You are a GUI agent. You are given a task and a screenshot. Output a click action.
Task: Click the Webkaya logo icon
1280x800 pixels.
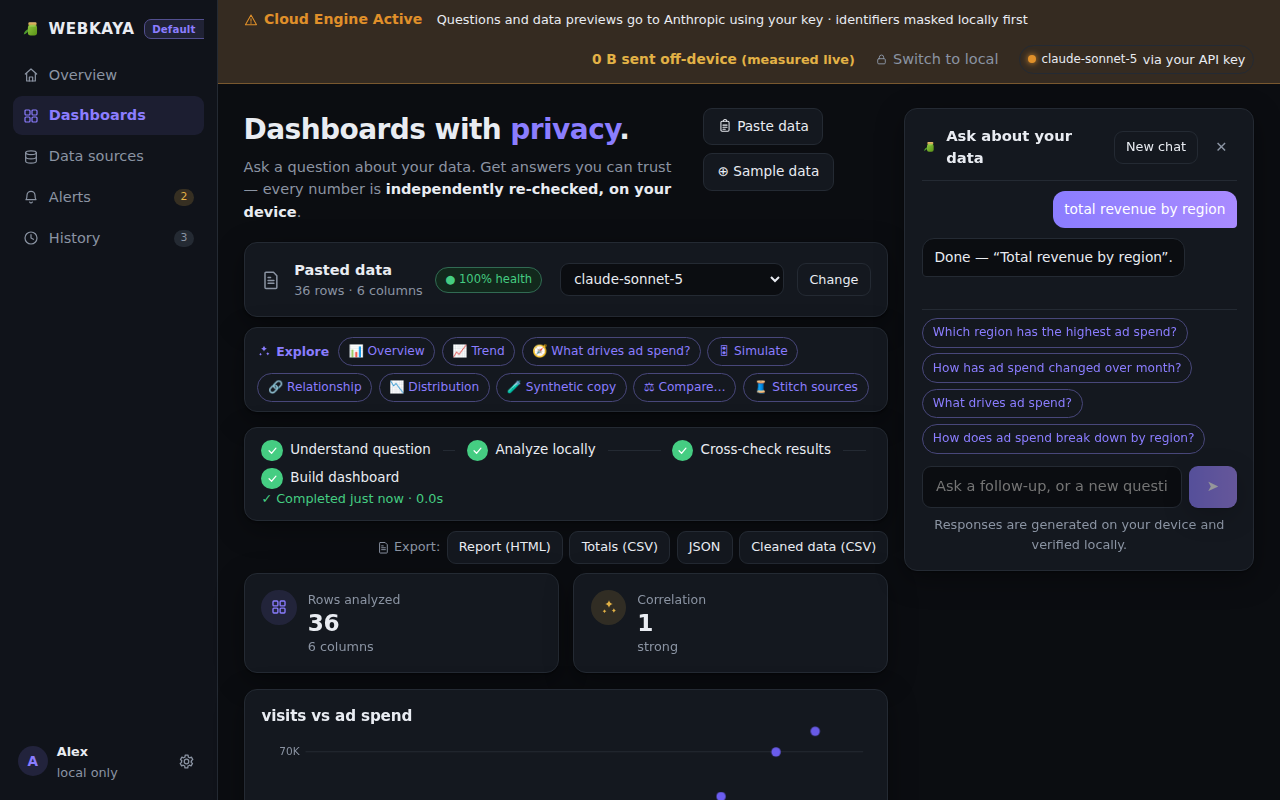click(31, 29)
